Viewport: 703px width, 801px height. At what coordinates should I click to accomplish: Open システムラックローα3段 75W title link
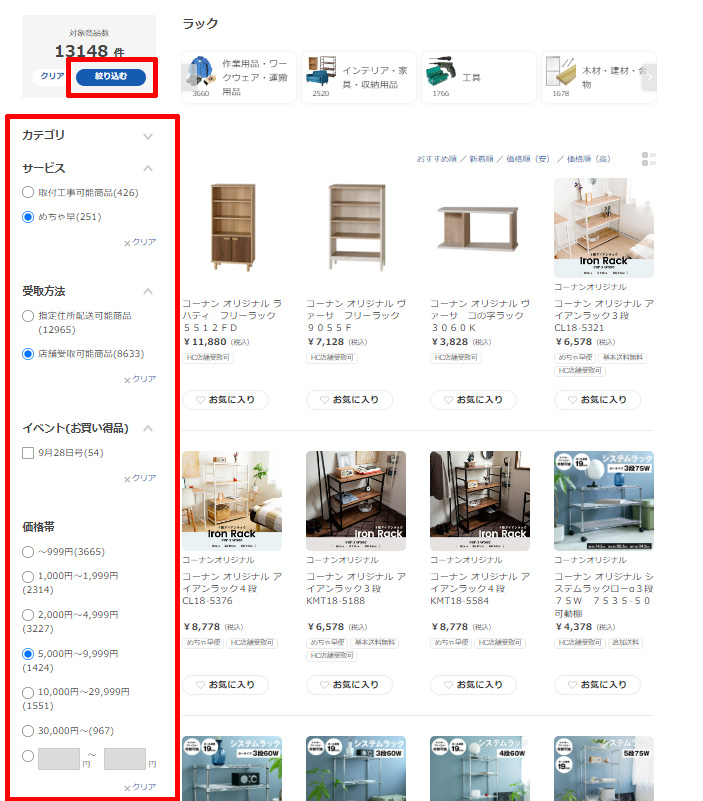(x=604, y=595)
